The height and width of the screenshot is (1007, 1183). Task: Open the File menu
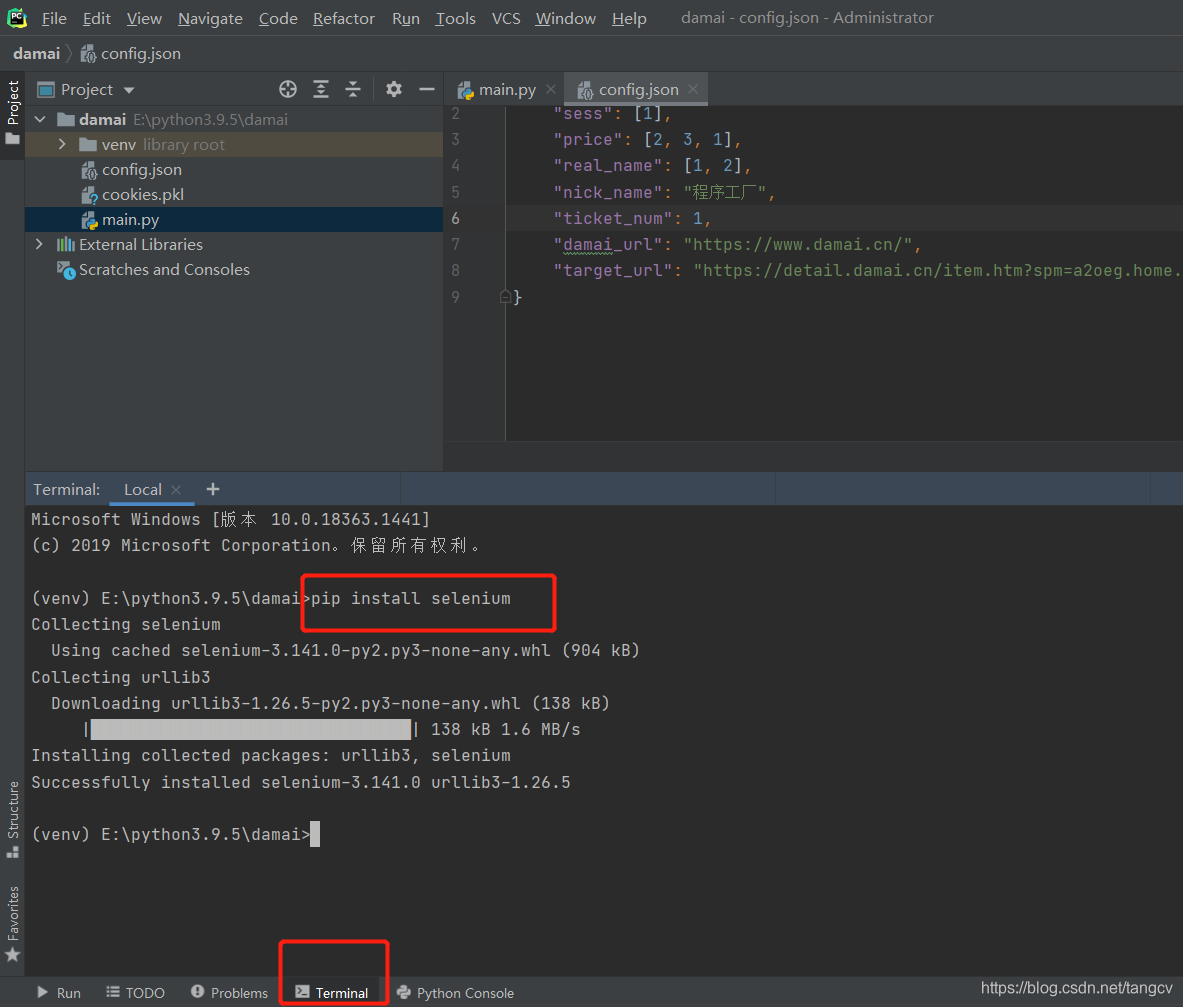coord(54,18)
